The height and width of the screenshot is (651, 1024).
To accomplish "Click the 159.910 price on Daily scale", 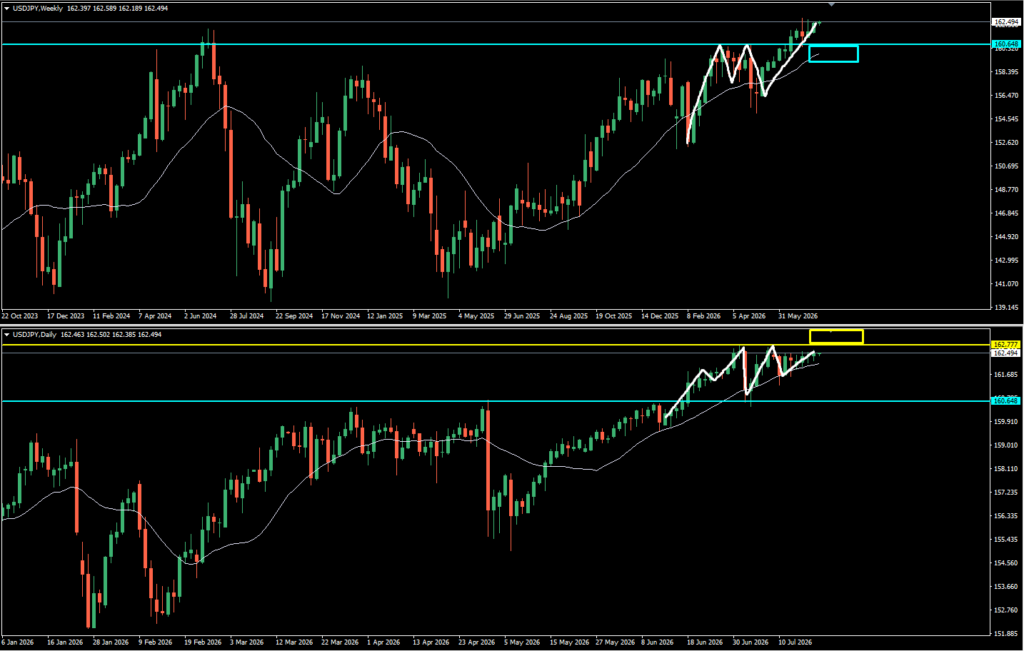I will pyautogui.click(x=1006, y=422).
